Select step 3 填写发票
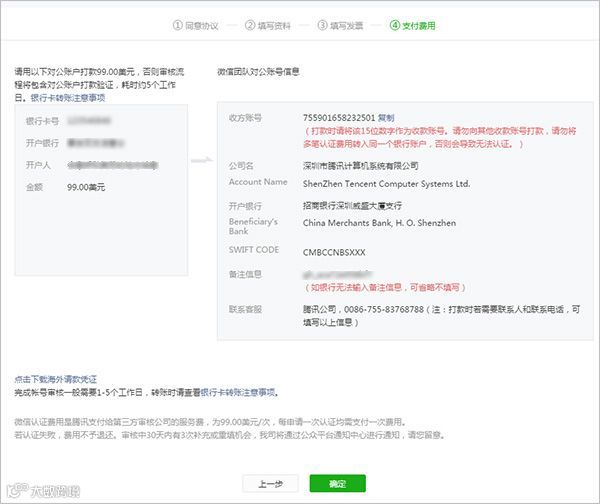Screen dimensions: 600x504 [x=340, y=26]
